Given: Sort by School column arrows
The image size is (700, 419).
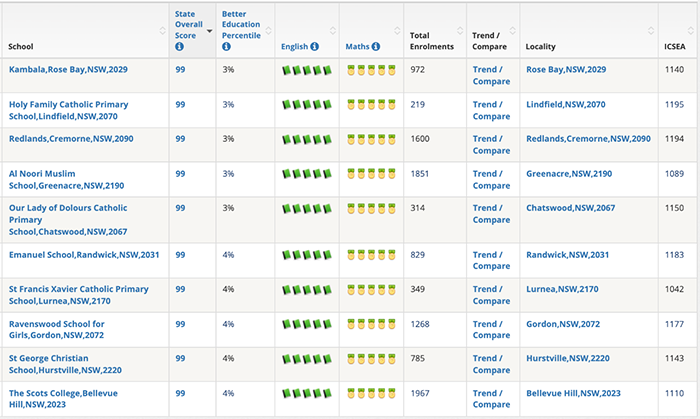Looking at the screenshot, I should coord(162,30).
